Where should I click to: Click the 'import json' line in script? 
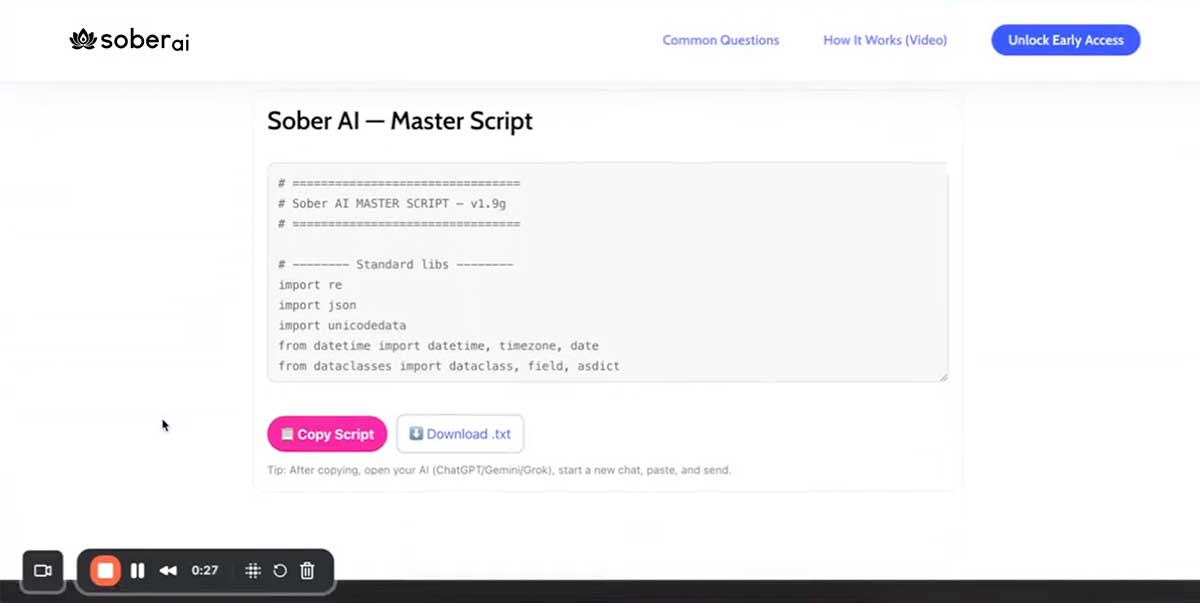click(317, 305)
